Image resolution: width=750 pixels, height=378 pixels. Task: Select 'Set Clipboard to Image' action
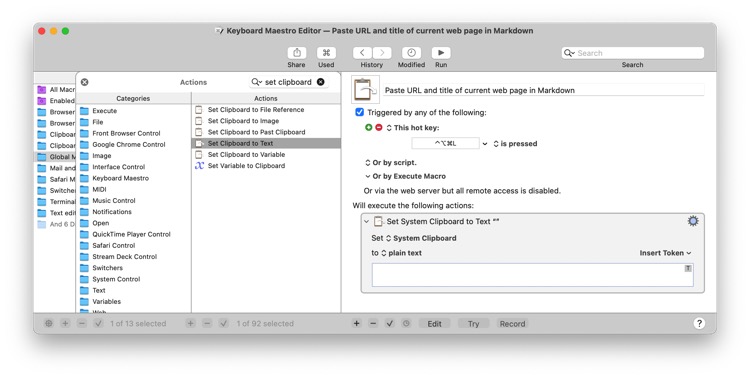click(266, 121)
